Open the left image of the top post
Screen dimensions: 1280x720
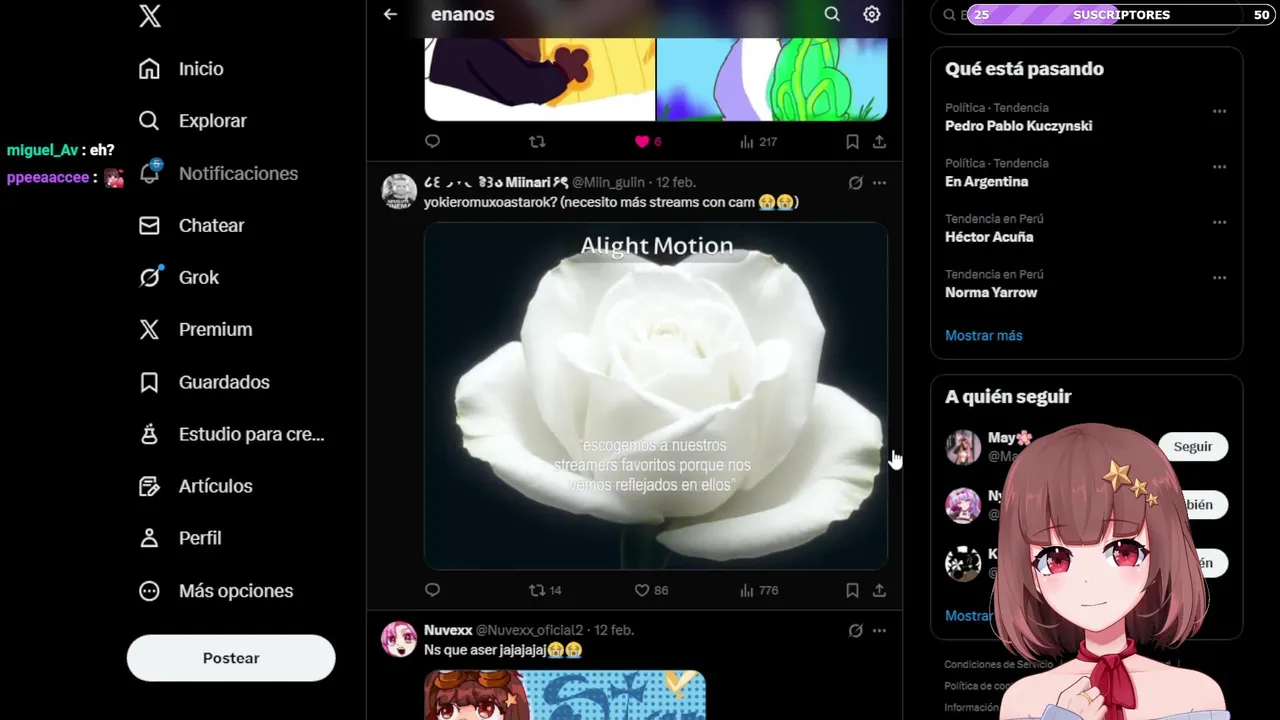[x=540, y=79]
